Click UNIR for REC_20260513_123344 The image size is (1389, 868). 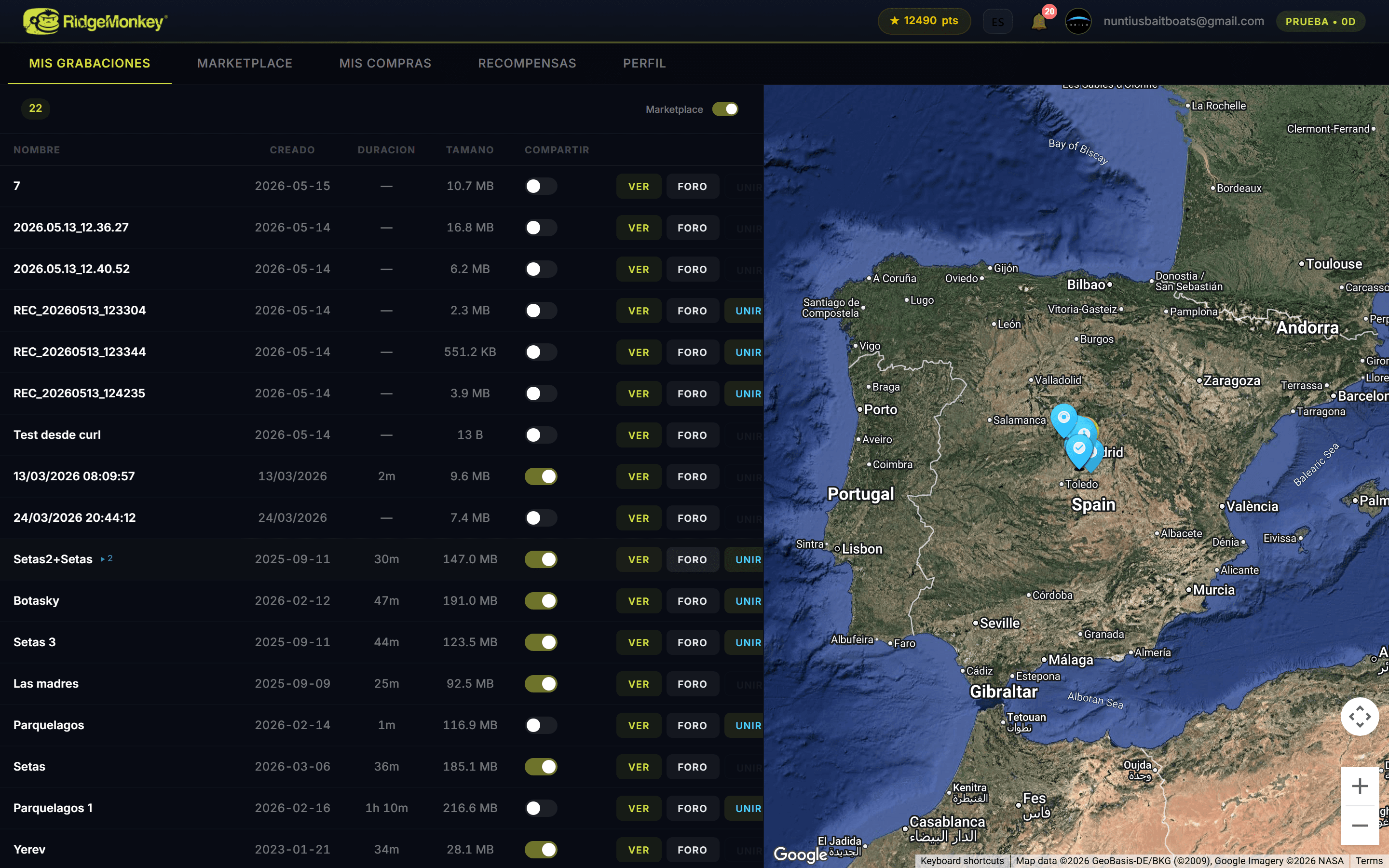(x=745, y=353)
